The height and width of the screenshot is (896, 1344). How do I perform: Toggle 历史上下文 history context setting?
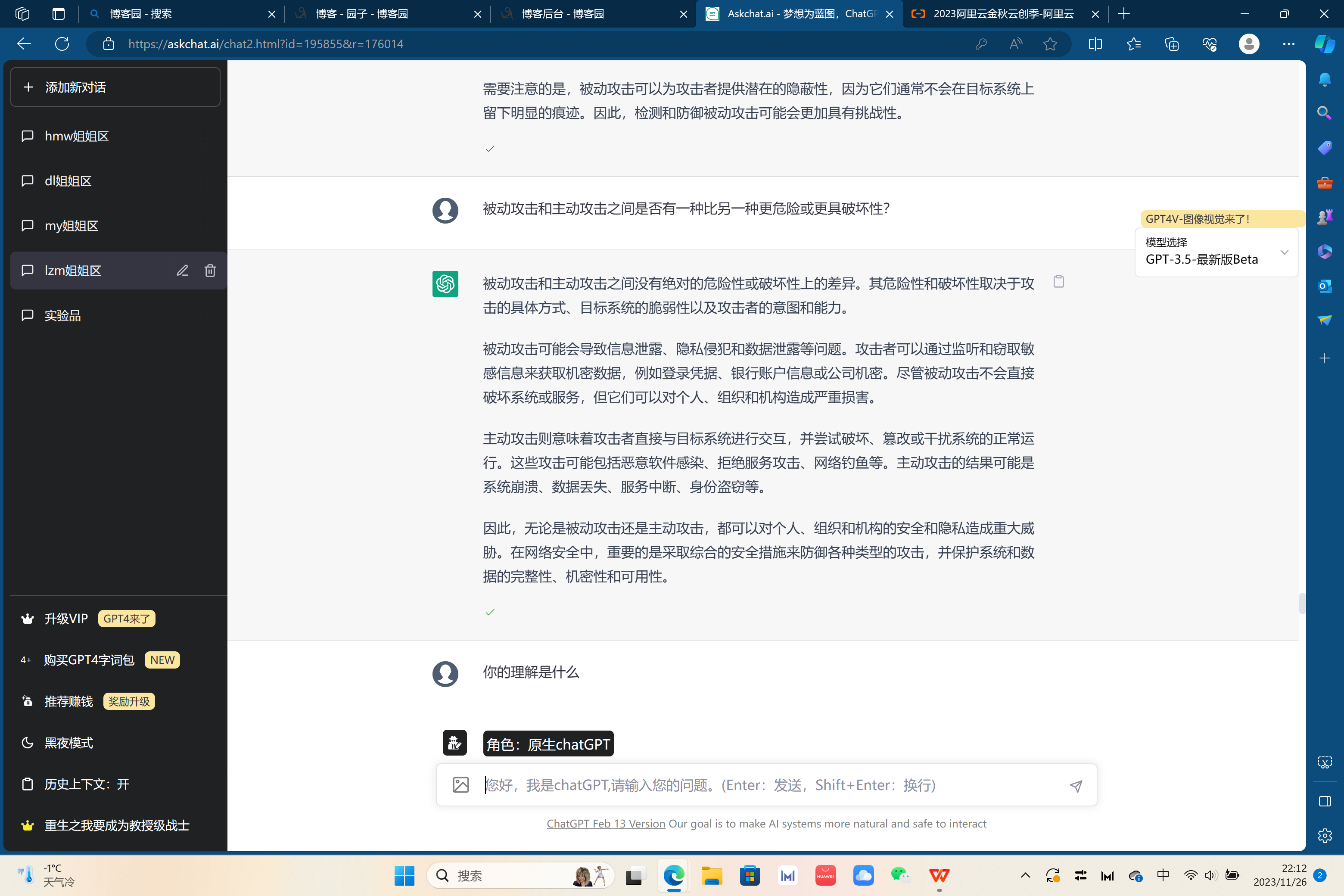(x=87, y=784)
